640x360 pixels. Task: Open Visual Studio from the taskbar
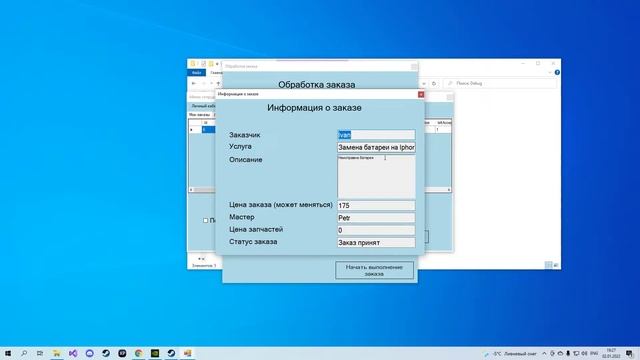(73, 353)
